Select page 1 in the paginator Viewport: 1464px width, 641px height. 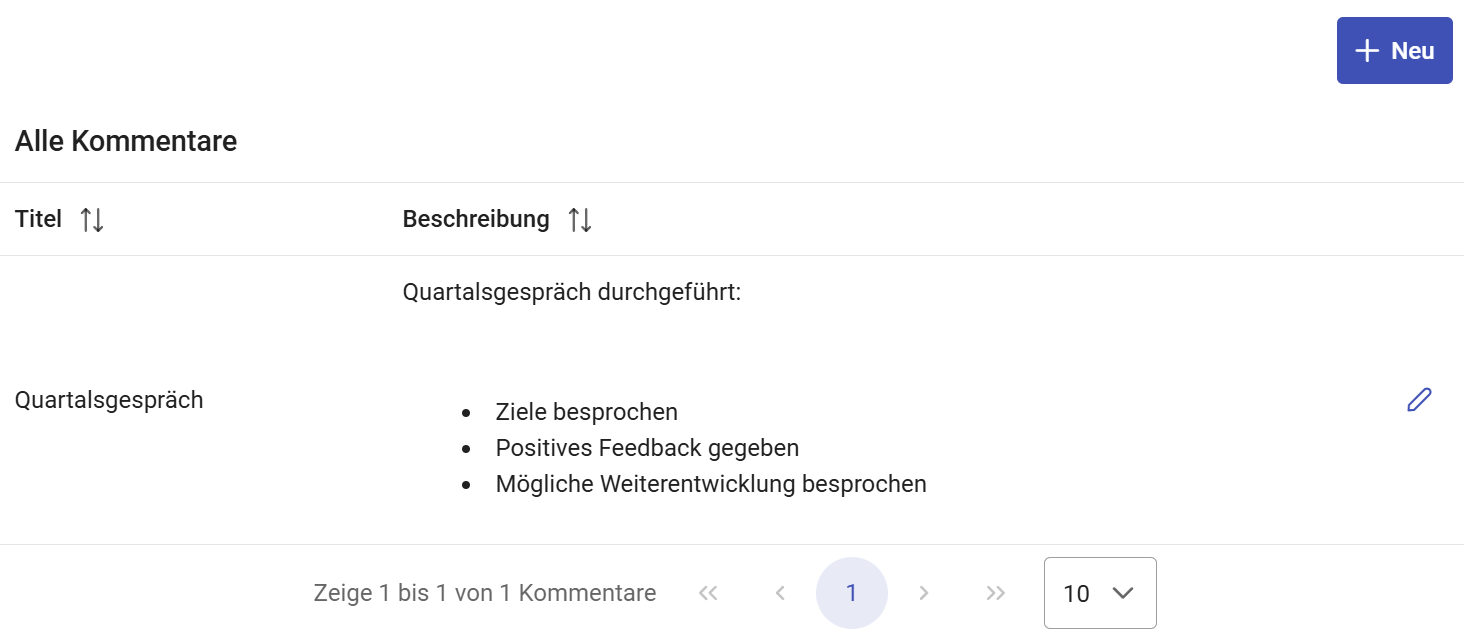[851, 593]
